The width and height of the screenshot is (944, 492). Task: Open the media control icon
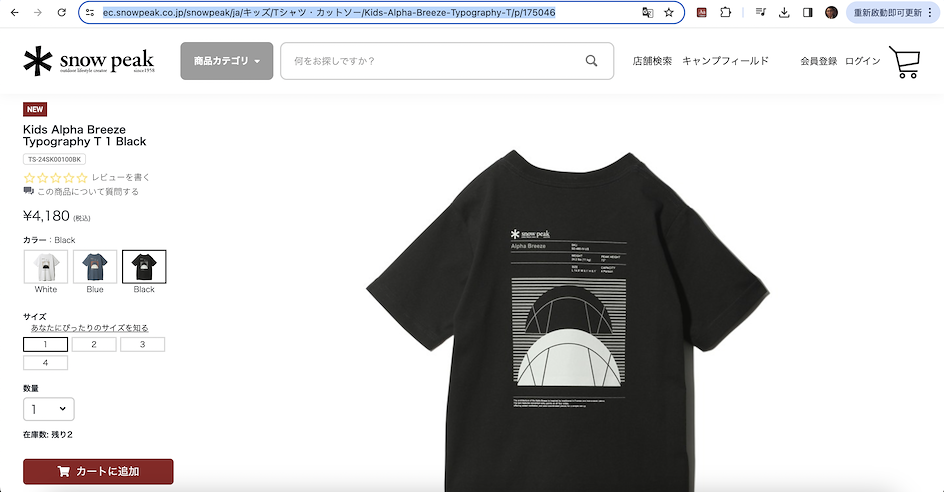click(760, 12)
